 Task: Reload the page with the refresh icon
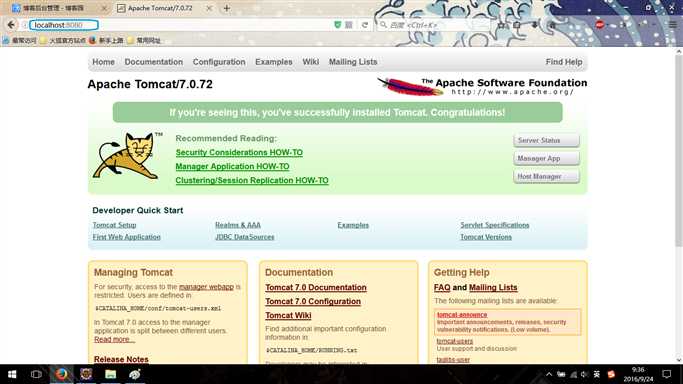(x=365, y=25)
